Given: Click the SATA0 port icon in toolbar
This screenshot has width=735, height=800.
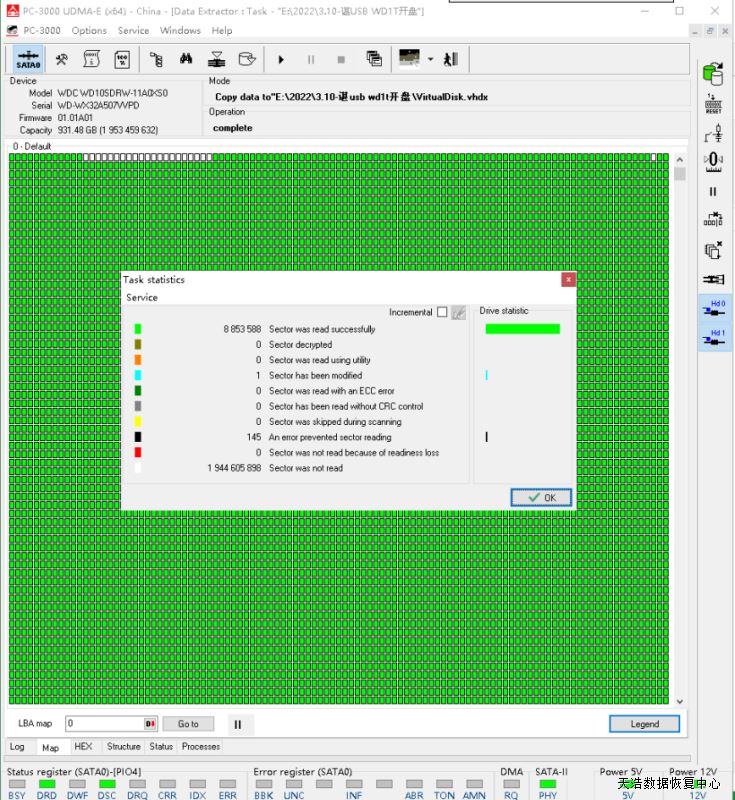Looking at the screenshot, I should [28, 59].
